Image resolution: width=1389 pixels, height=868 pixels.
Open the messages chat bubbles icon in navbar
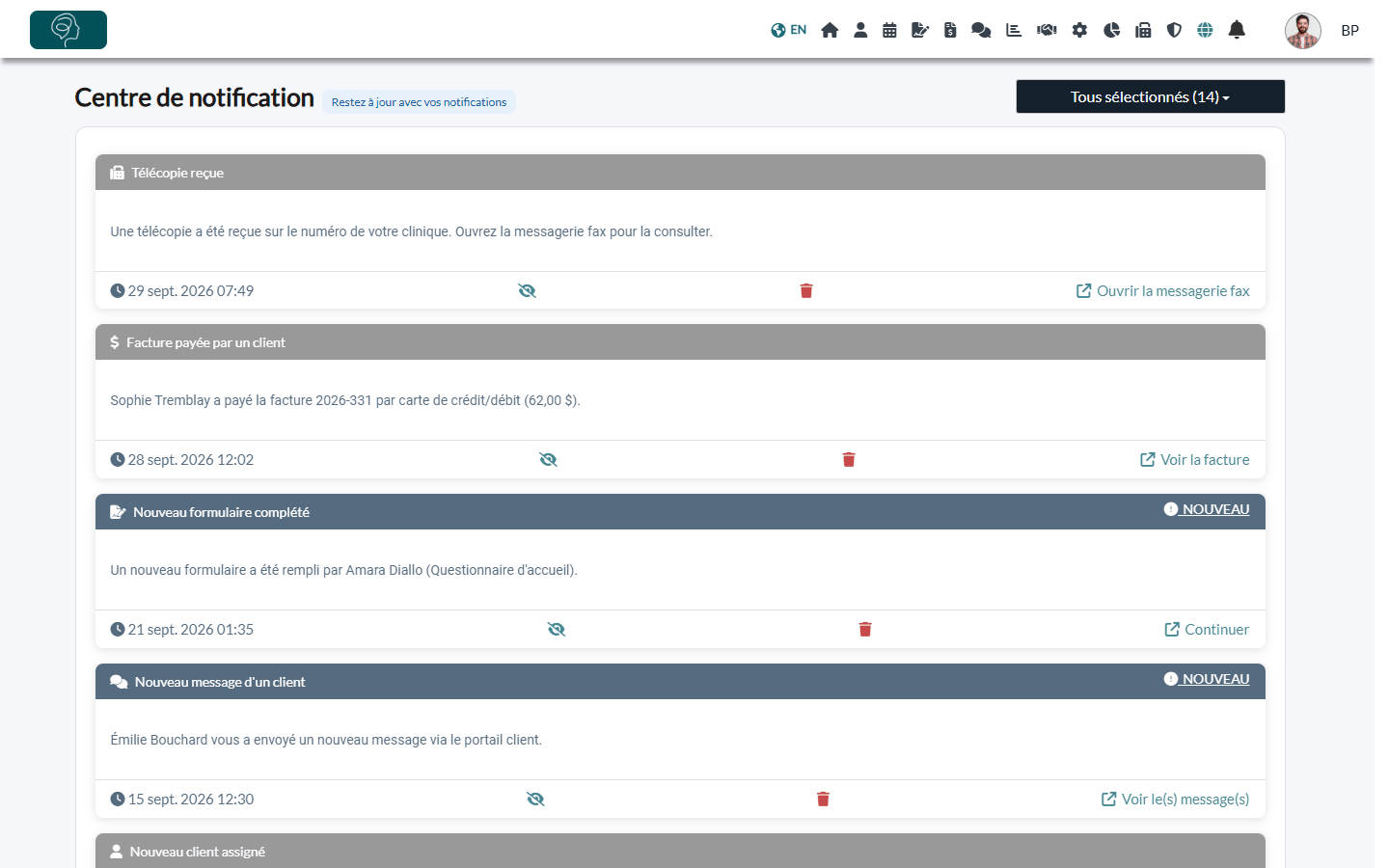click(981, 30)
